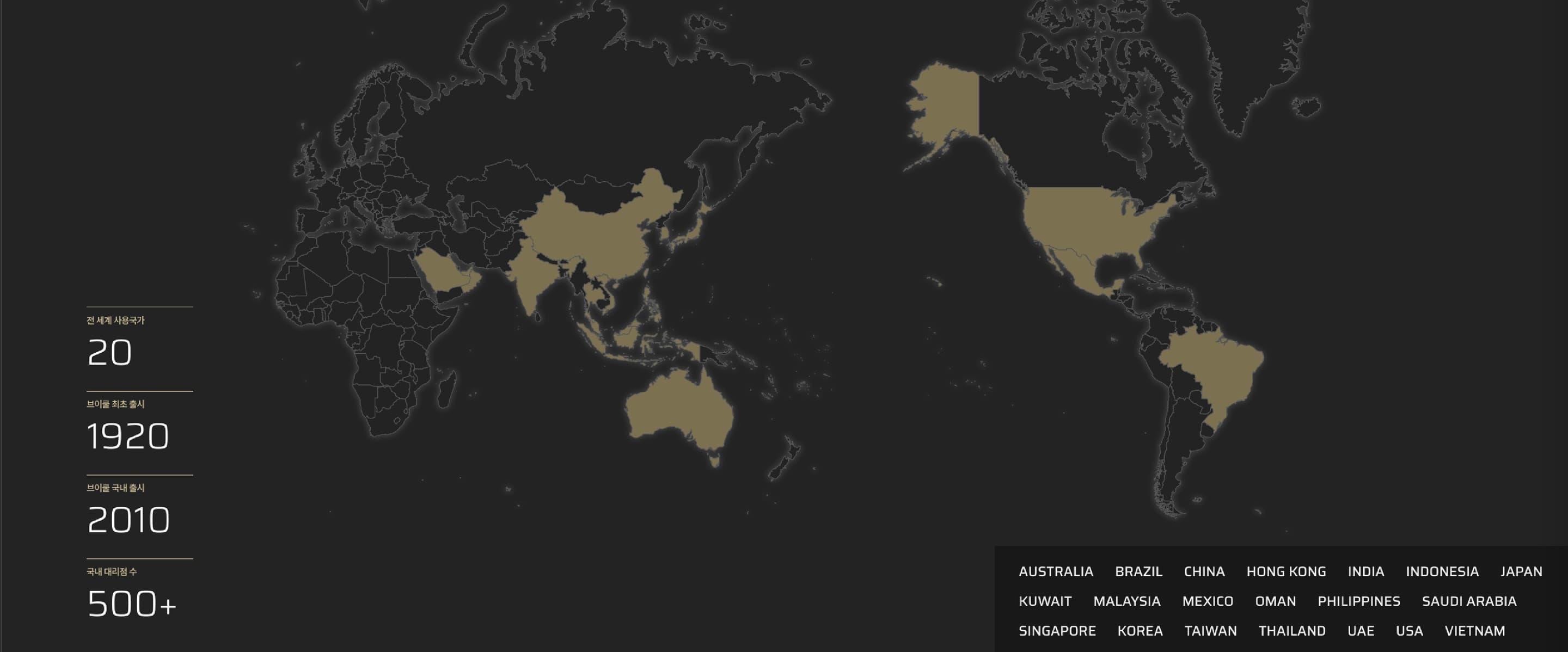
Task: Select MALAYSIA in the country list
Action: [x=1126, y=601]
